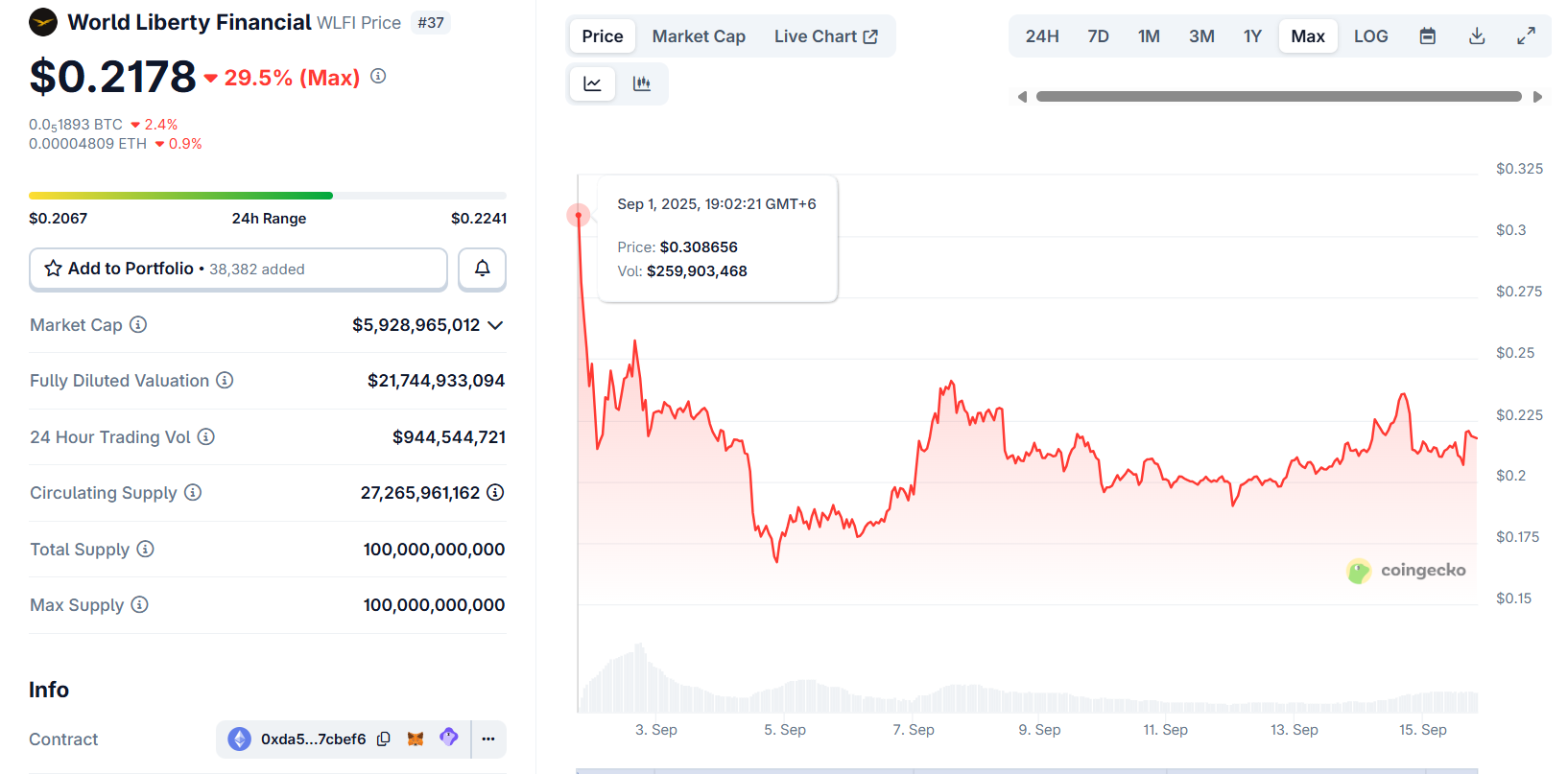Expand the Market Cap value breakdown chevron
Image resolution: width=1568 pixels, height=774 pixels.
(x=496, y=324)
